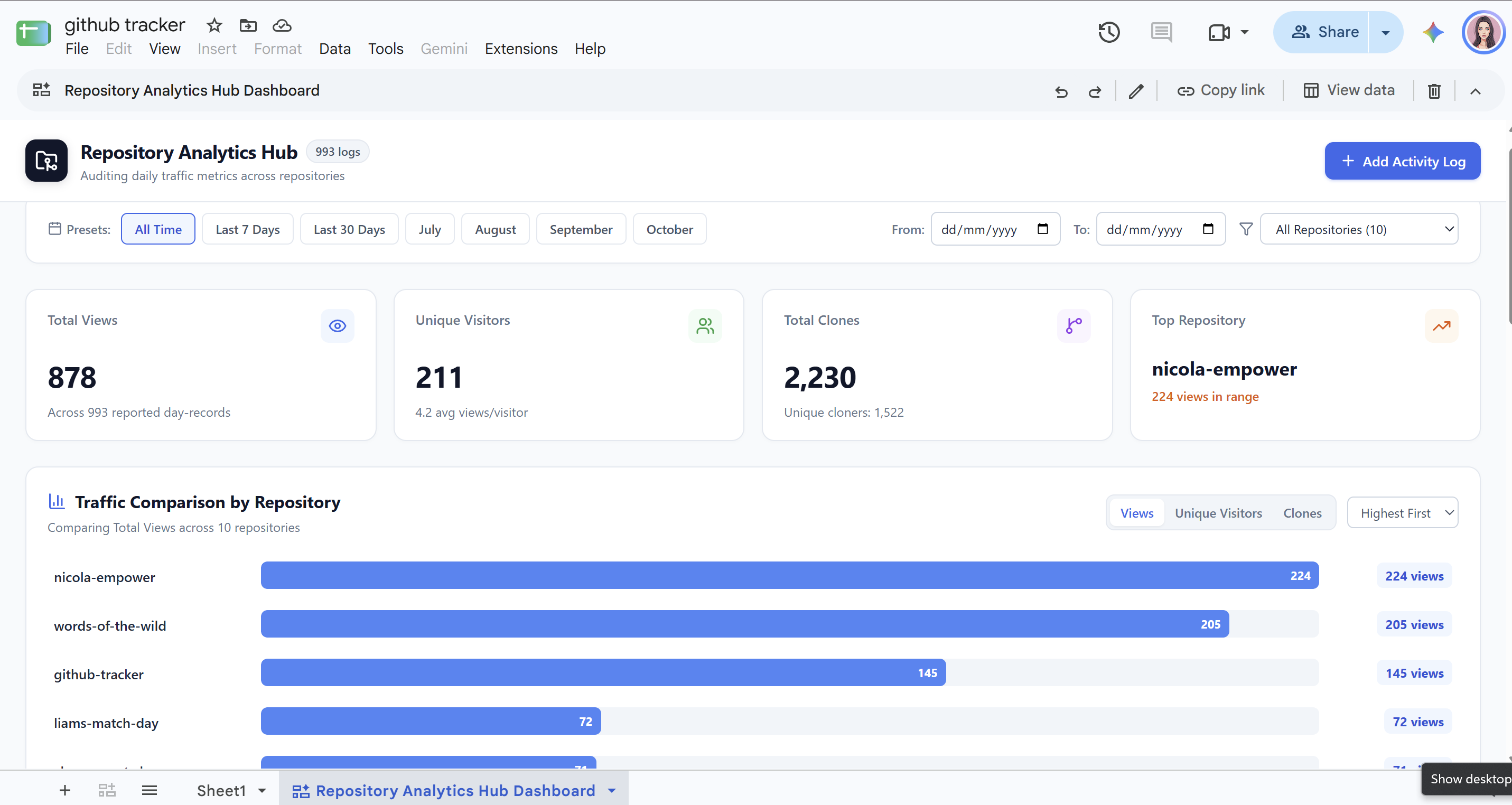Screen dimensions: 1512x805
Task: Click the Copy link button
Action: coord(1220,90)
